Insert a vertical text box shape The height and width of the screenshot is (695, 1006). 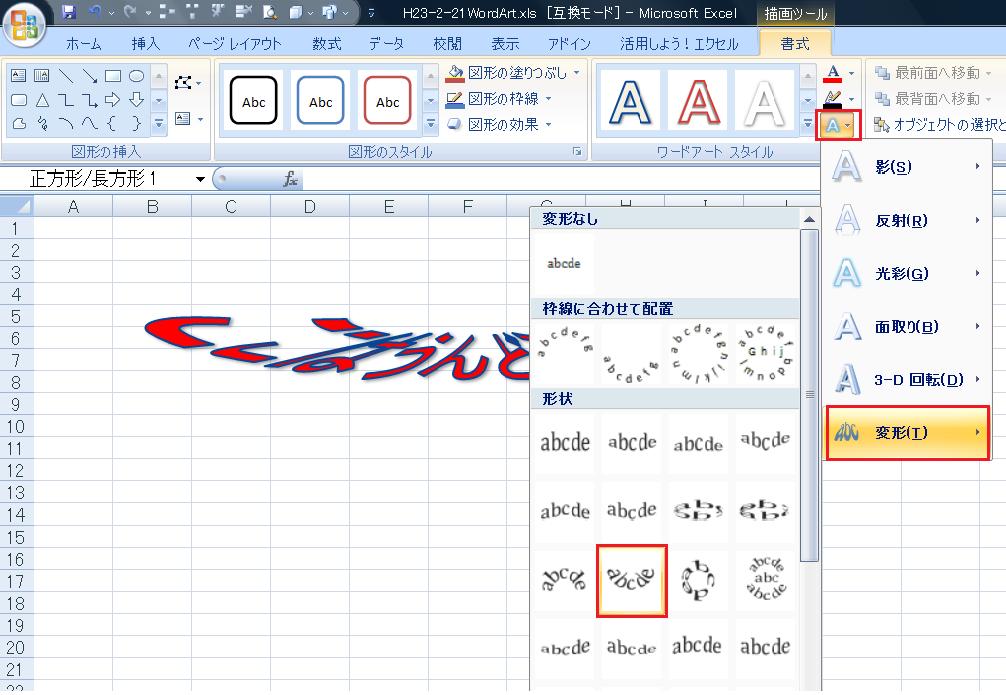point(42,76)
